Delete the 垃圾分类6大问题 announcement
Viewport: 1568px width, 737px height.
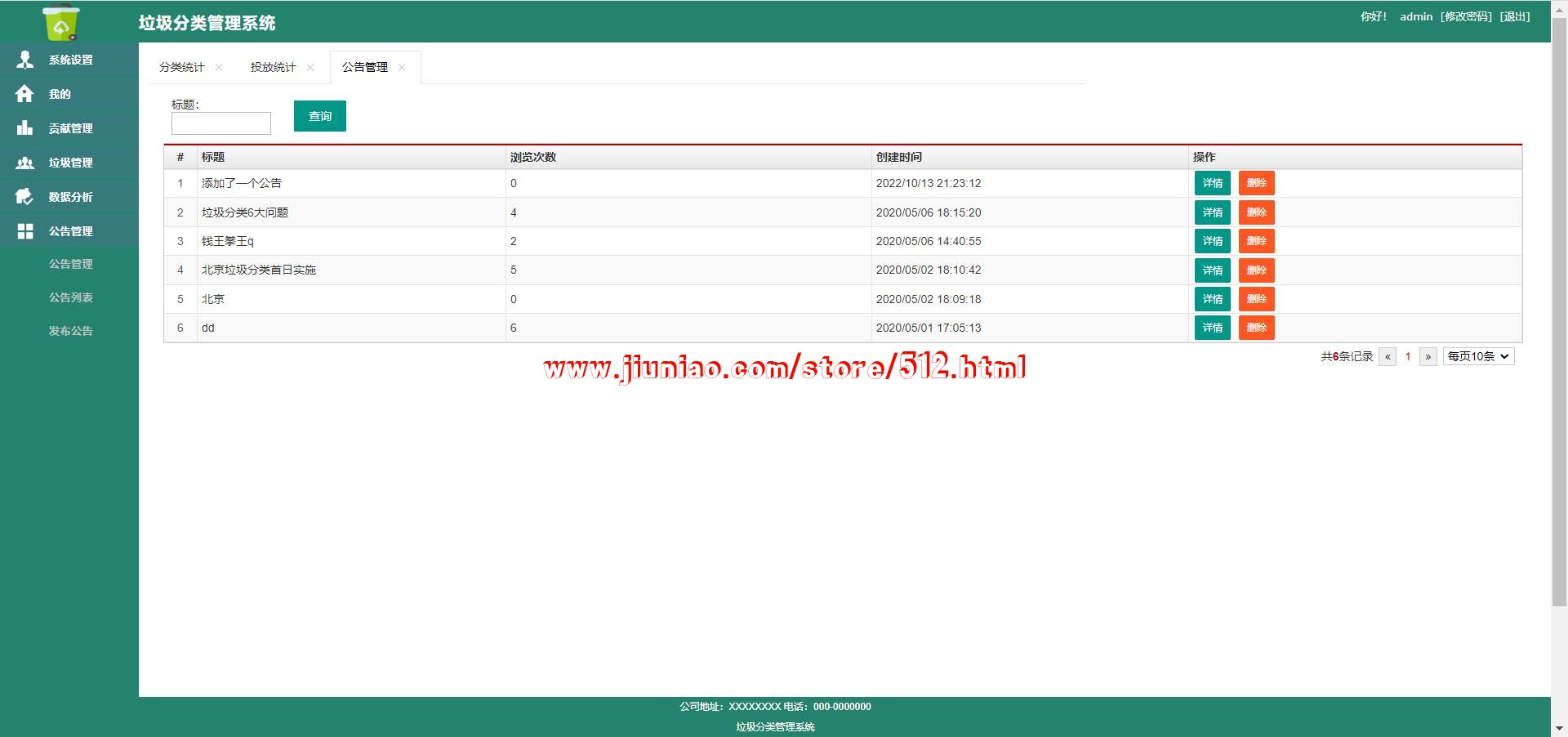tap(1257, 212)
